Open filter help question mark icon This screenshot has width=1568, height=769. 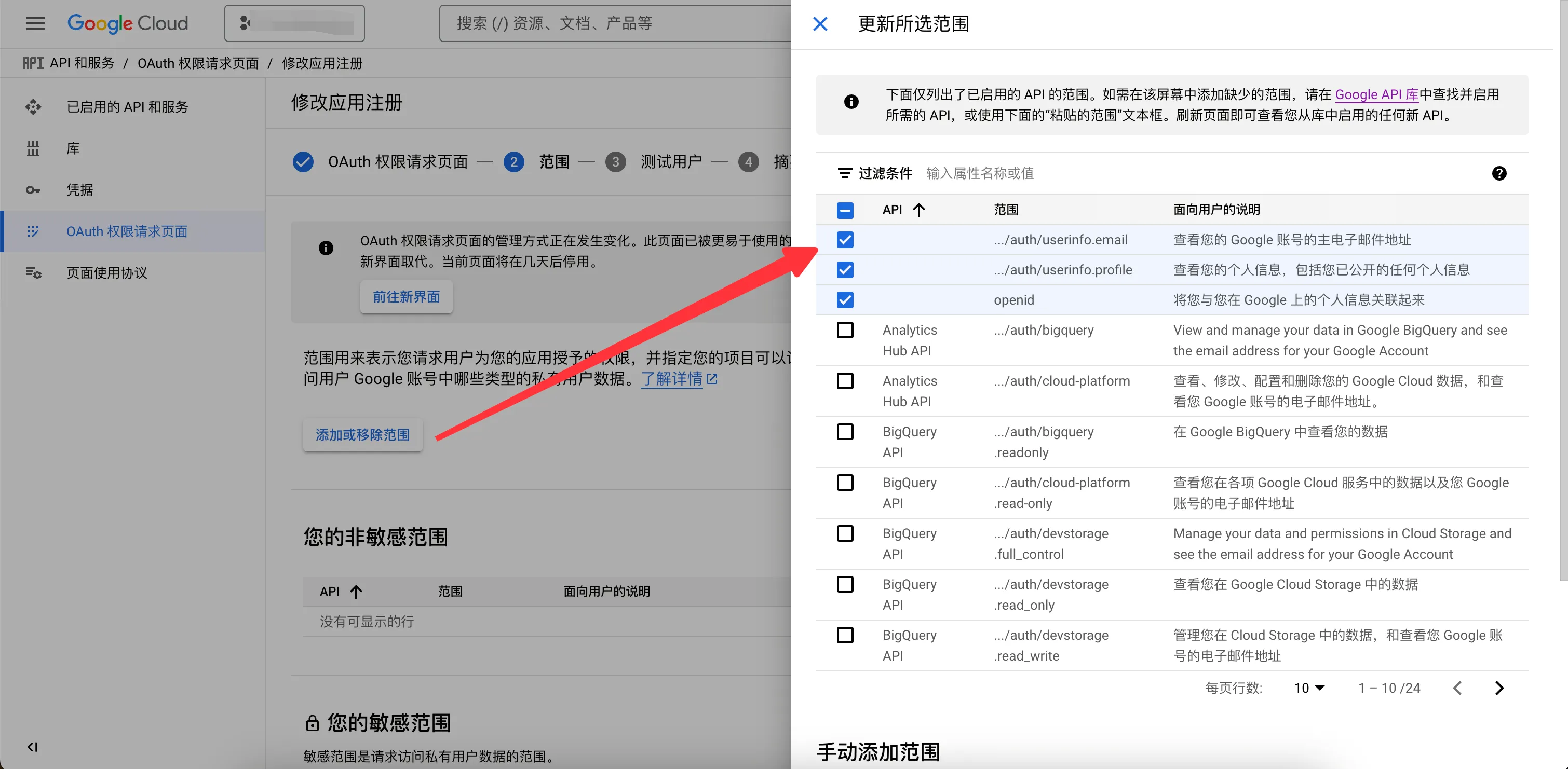(1499, 173)
